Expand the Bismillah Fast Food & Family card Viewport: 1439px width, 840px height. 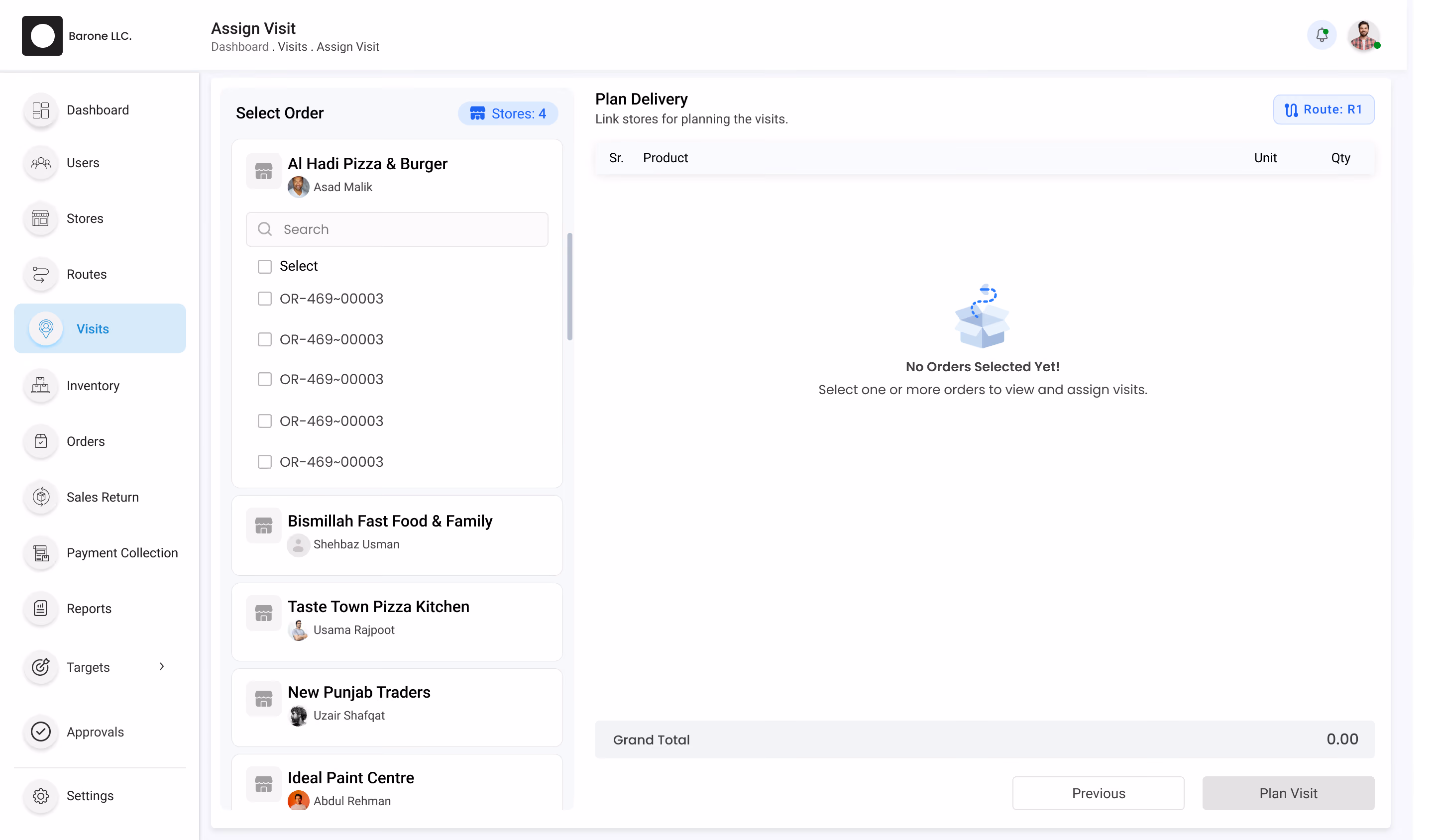(x=397, y=535)
